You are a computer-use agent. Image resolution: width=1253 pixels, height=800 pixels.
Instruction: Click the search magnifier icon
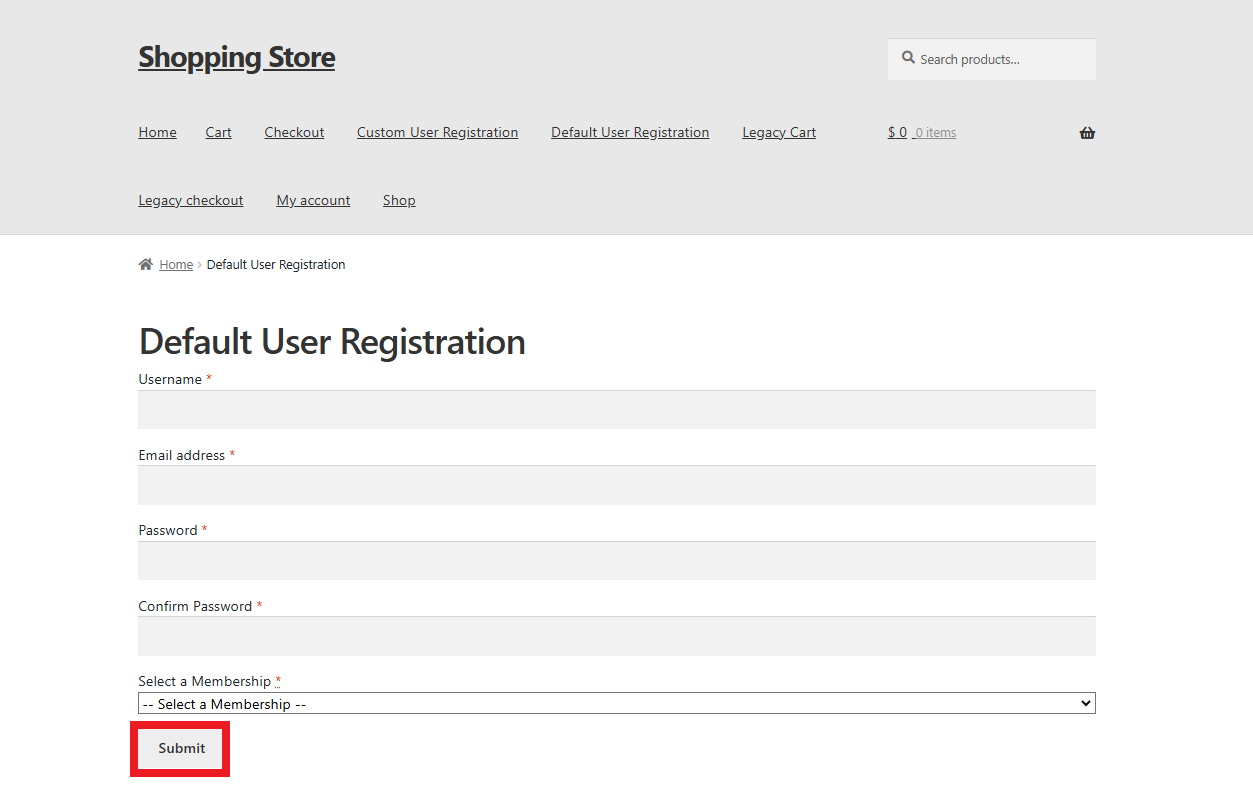907,58
